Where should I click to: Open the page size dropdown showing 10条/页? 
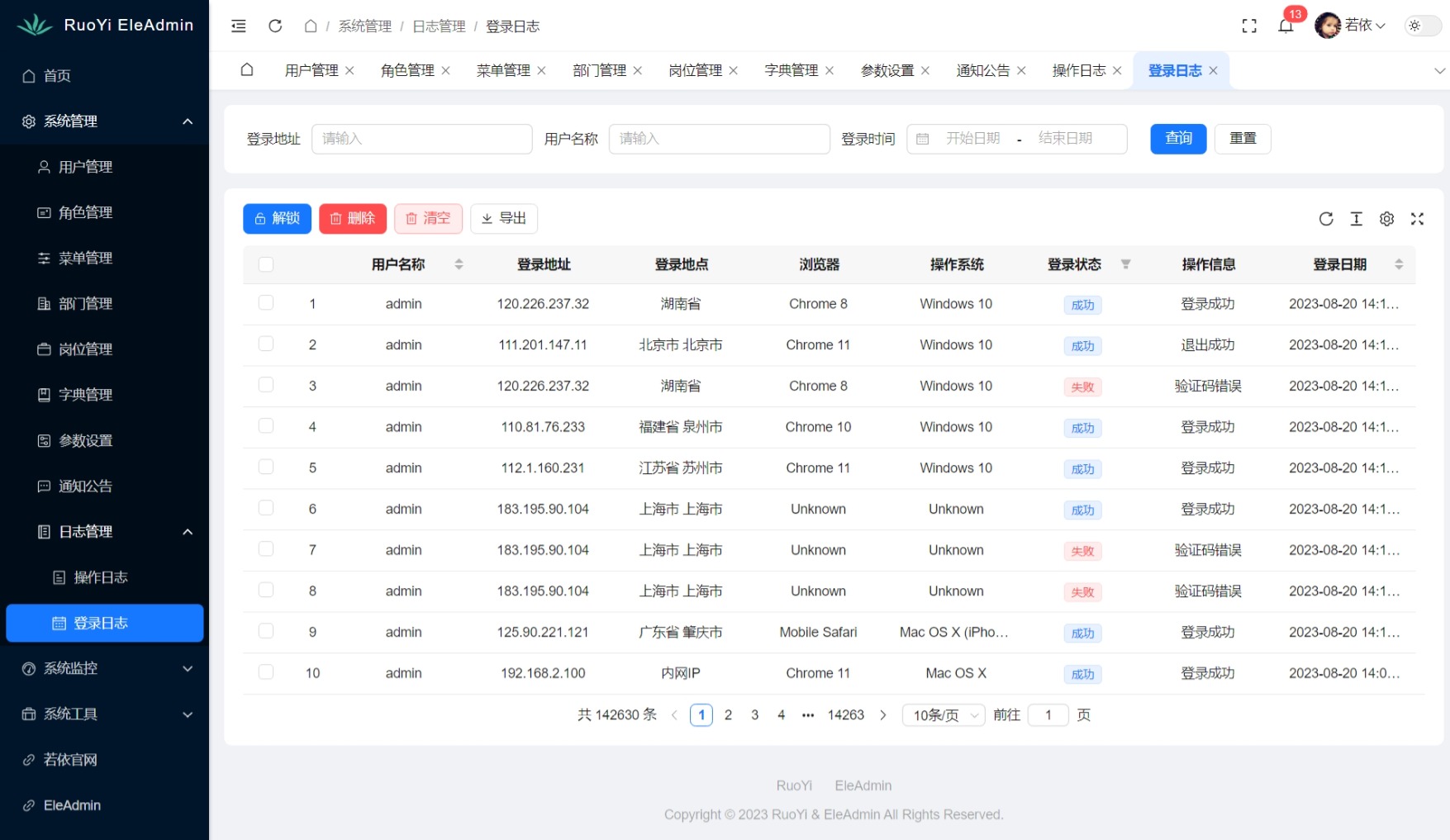[x=942, y=714]
